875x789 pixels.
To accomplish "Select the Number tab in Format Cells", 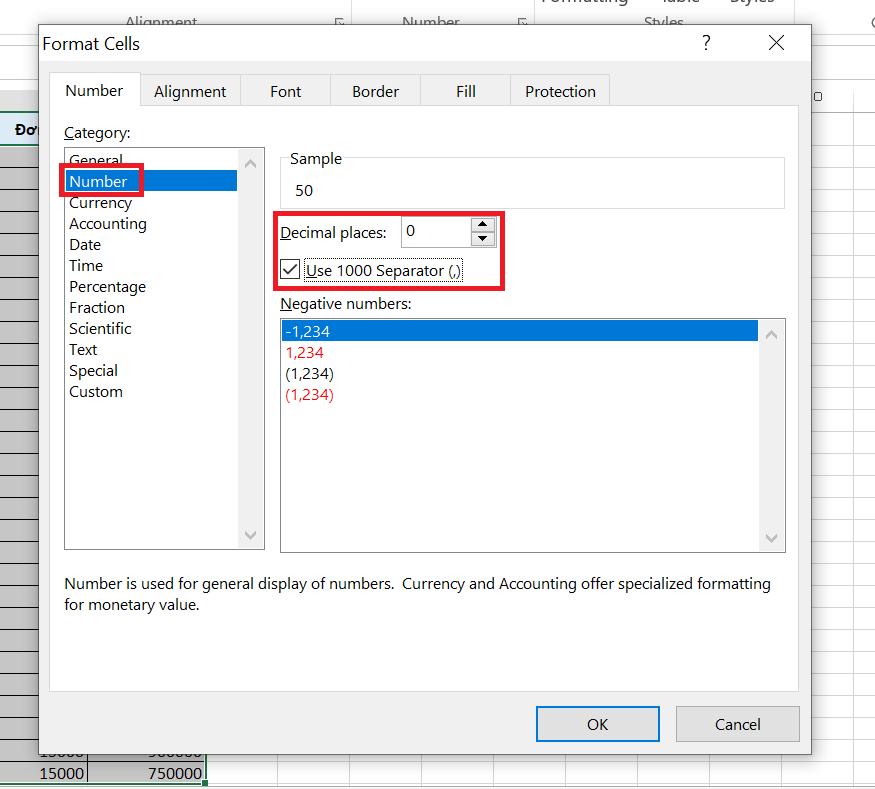I will (x=94, y=90).
